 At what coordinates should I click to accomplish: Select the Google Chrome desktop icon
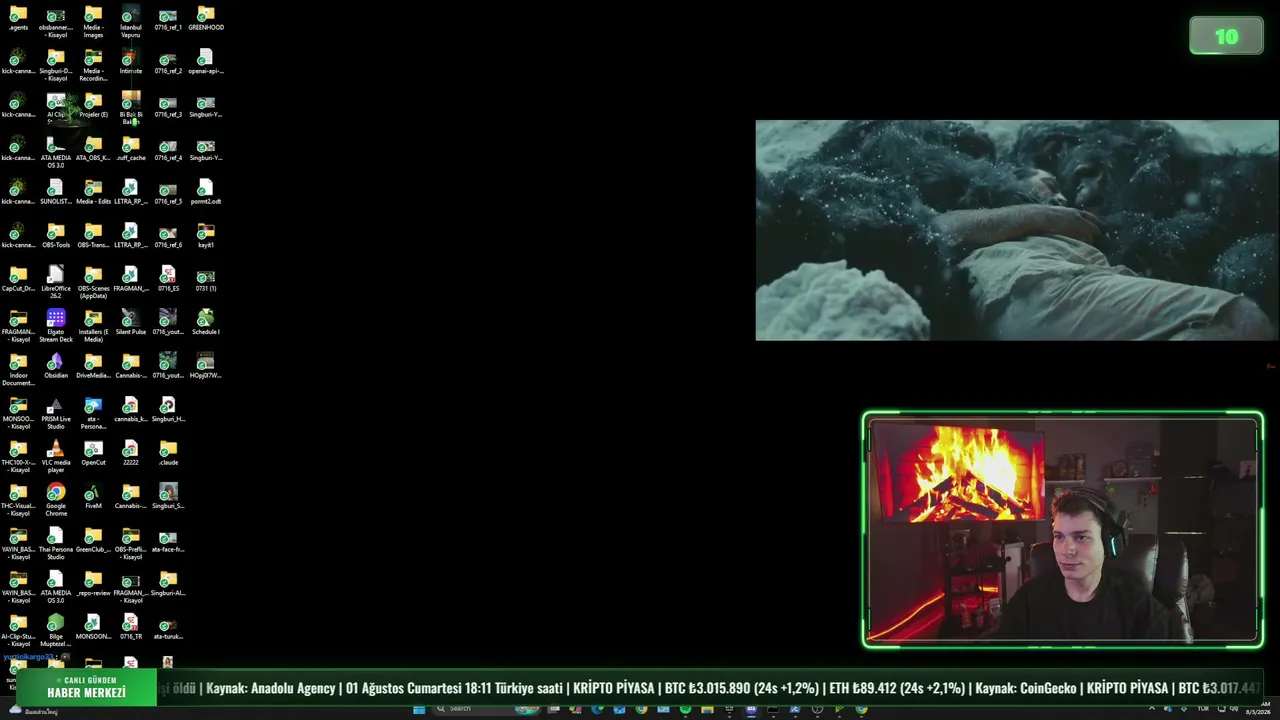point(56,500)
